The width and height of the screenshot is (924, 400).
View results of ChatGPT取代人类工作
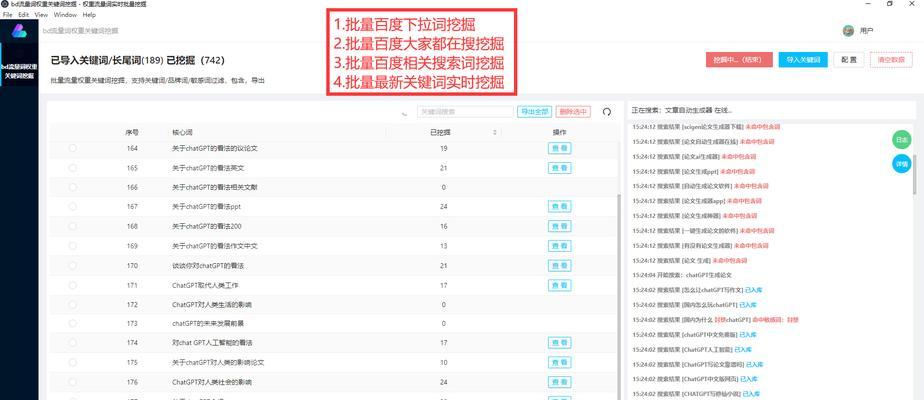[x=559, y=285]
